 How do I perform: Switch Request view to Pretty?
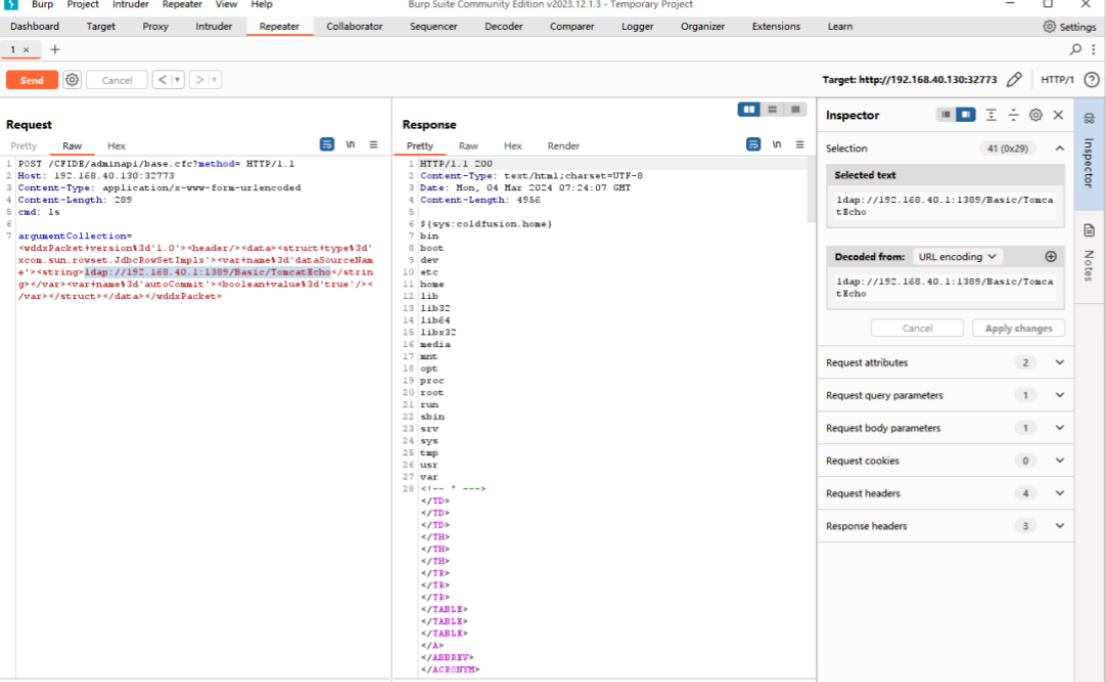pyautogui.click(x=23, y=146)
